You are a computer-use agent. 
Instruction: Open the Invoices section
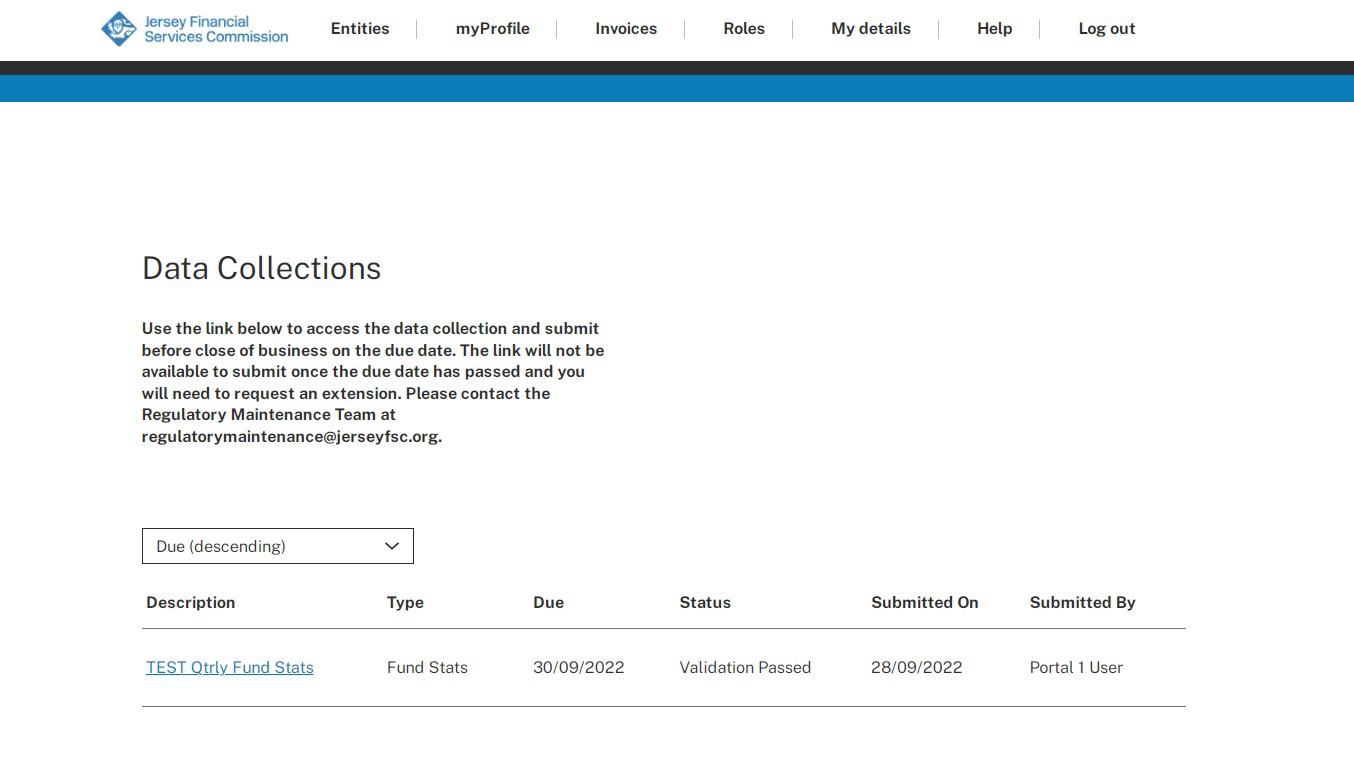(x=626, y=29)
